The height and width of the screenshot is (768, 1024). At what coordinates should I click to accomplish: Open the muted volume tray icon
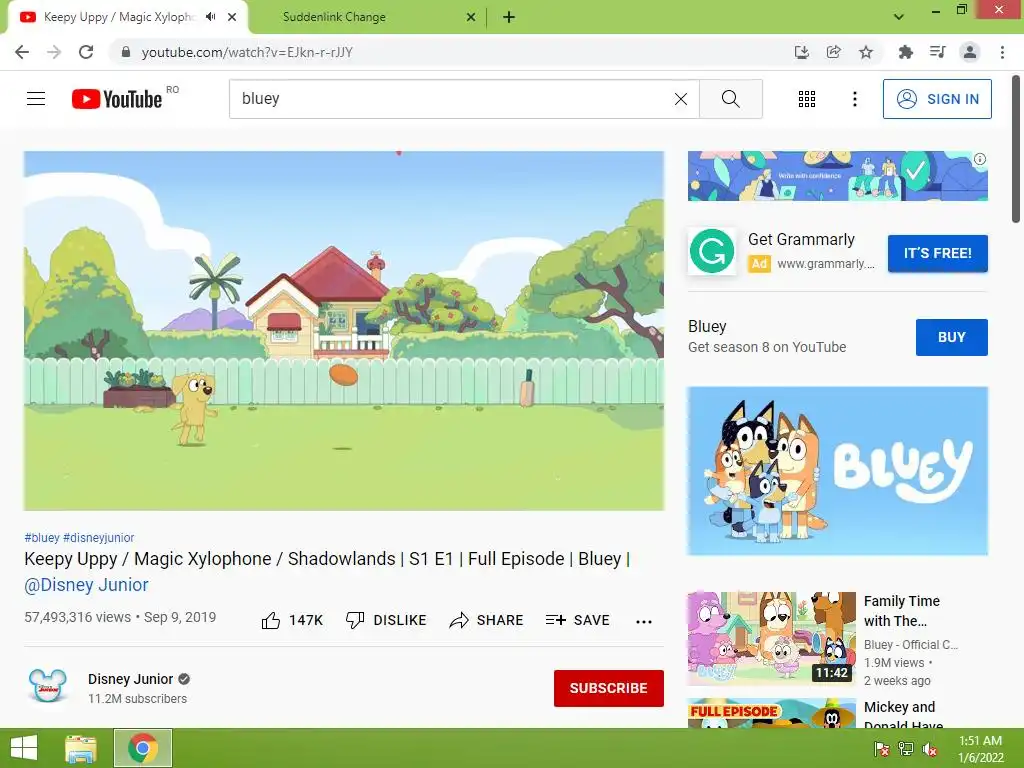(930, 749)
